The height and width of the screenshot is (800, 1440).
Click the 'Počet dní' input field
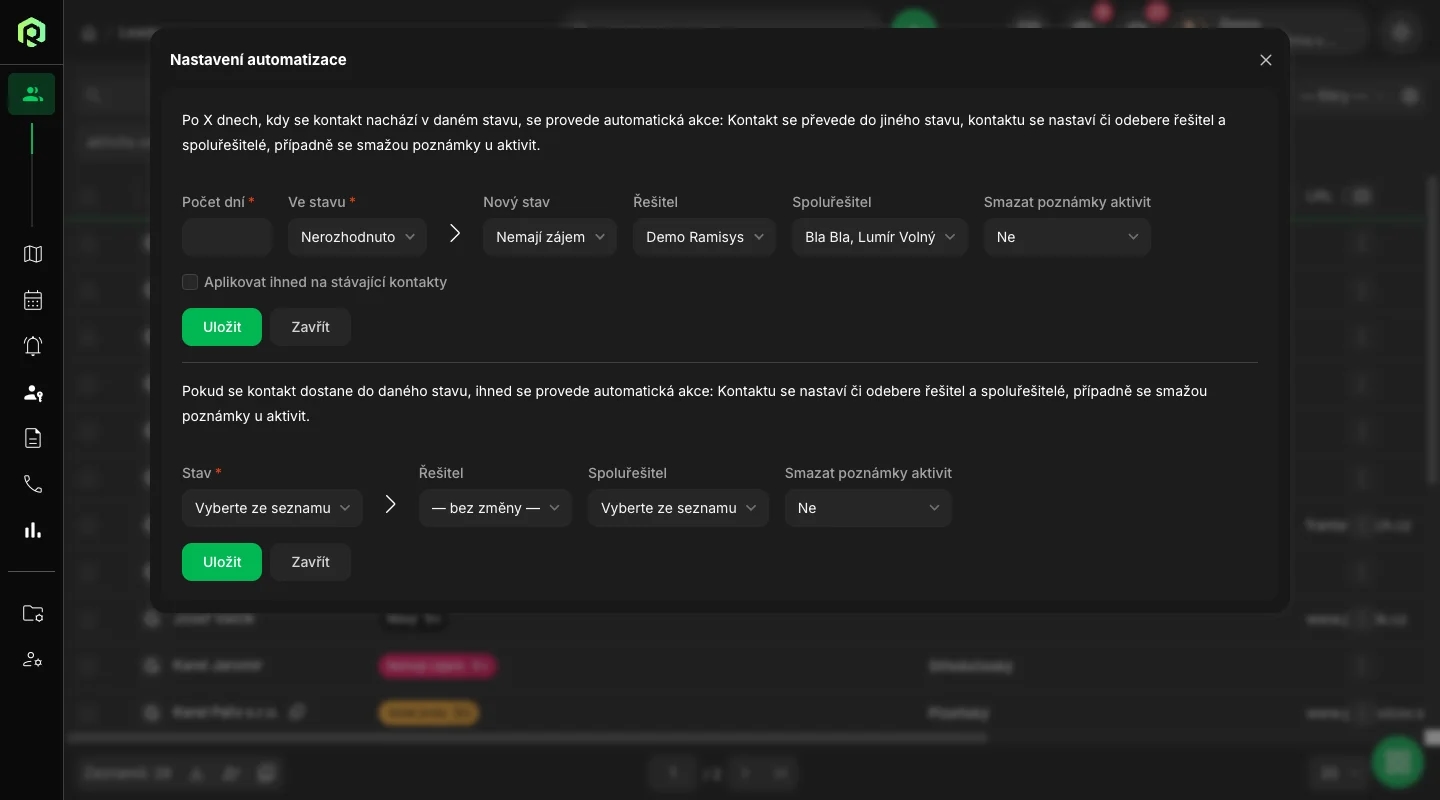(227, 237)
